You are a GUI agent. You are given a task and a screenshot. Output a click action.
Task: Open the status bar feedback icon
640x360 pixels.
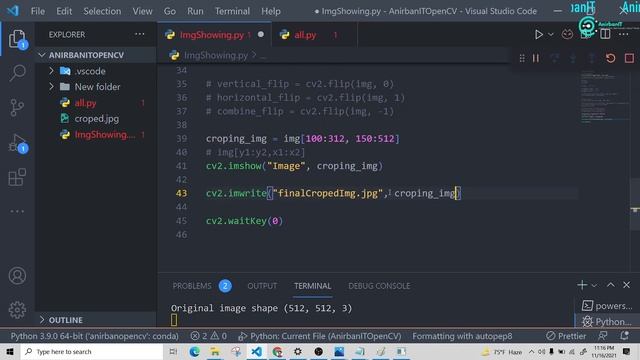click(602, 336)
